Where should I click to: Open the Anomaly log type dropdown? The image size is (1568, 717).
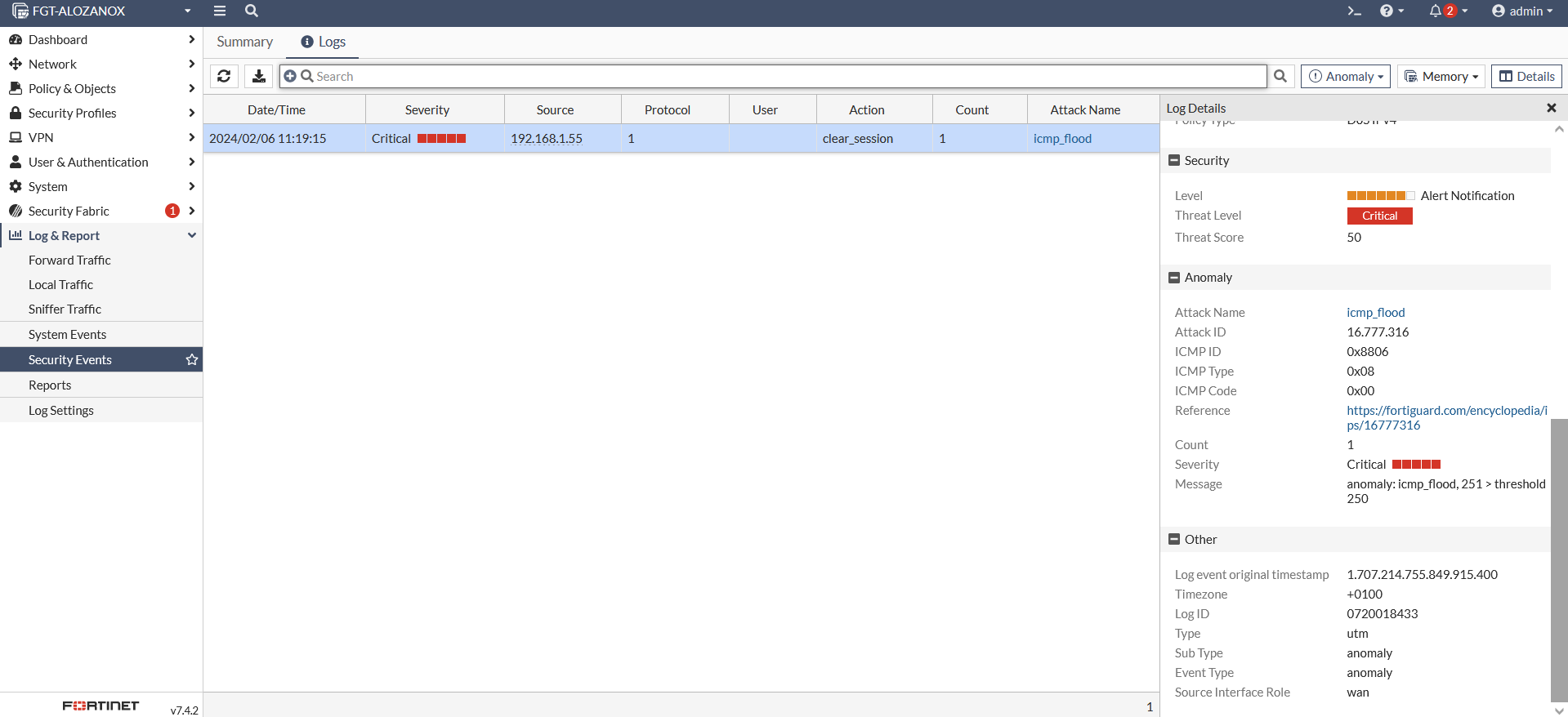point(1346,76)
